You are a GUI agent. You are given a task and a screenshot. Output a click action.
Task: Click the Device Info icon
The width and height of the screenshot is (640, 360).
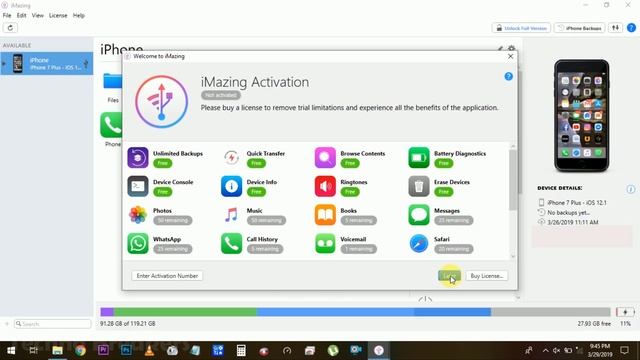coord(231,186)
